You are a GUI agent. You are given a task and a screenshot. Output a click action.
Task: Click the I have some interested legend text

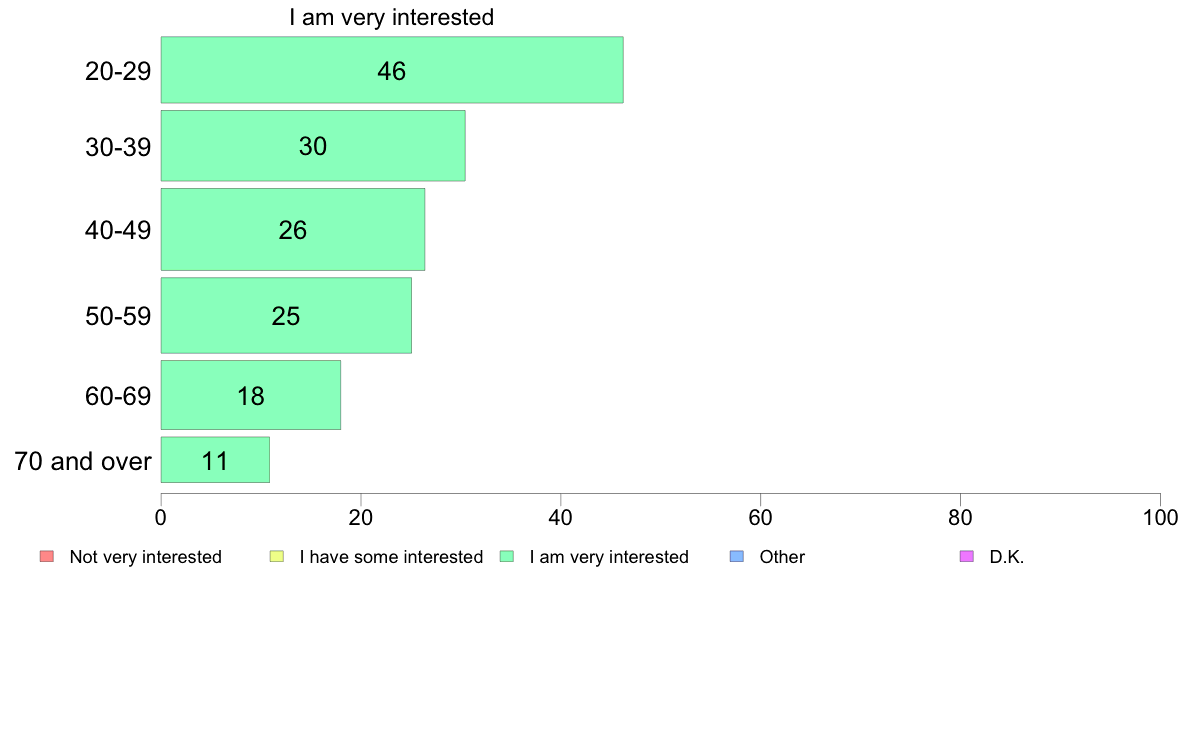pyautogui.click(x=391, y=557)
